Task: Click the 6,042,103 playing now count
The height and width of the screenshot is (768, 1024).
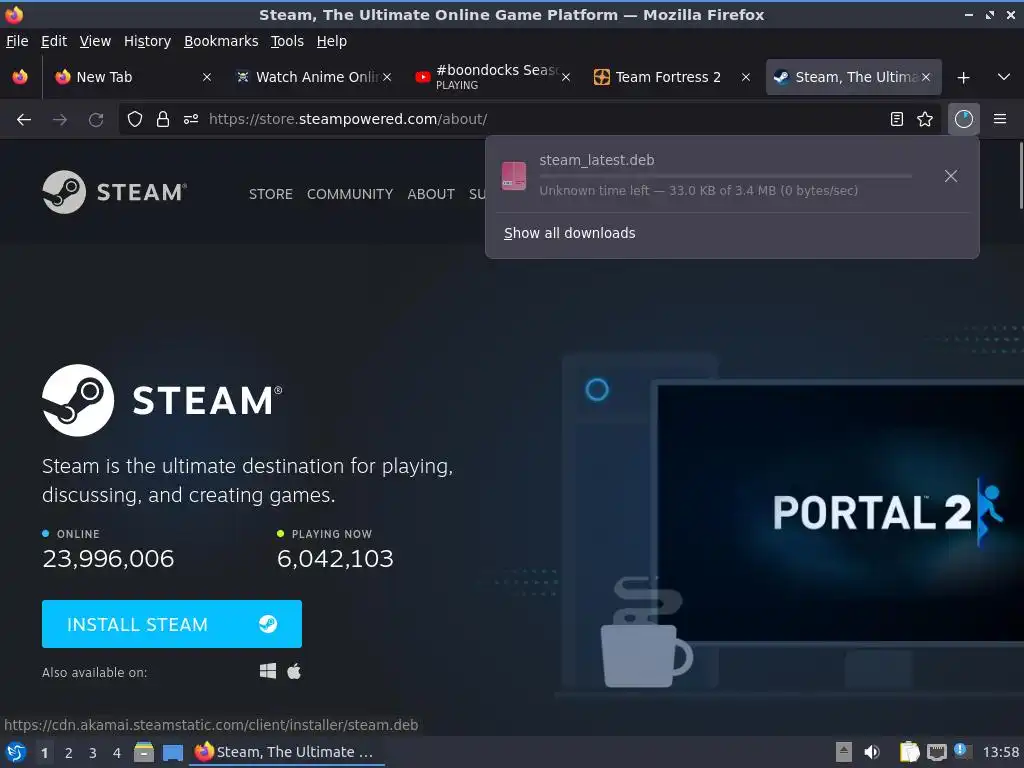Action: tap(335, 558)
